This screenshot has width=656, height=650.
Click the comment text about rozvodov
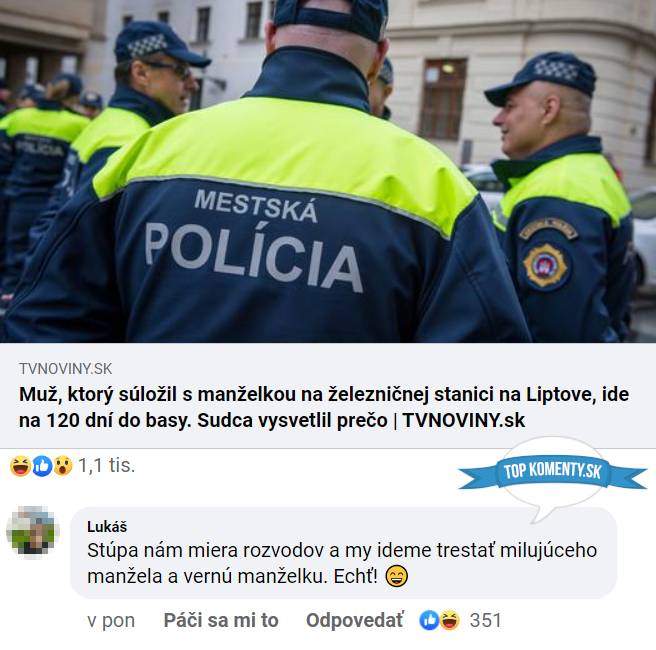[342, 563]
